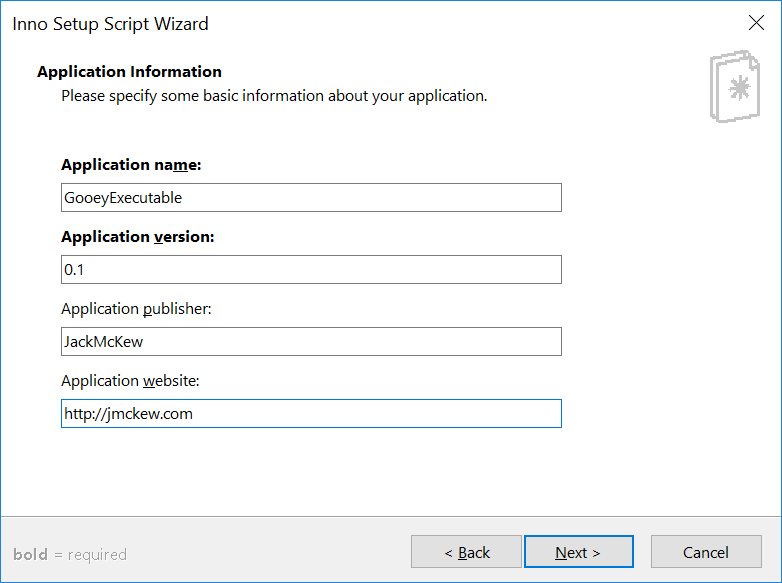Click the 'Please specify some basic information' description
The image size is (782, 583).
tap(274, 96)
